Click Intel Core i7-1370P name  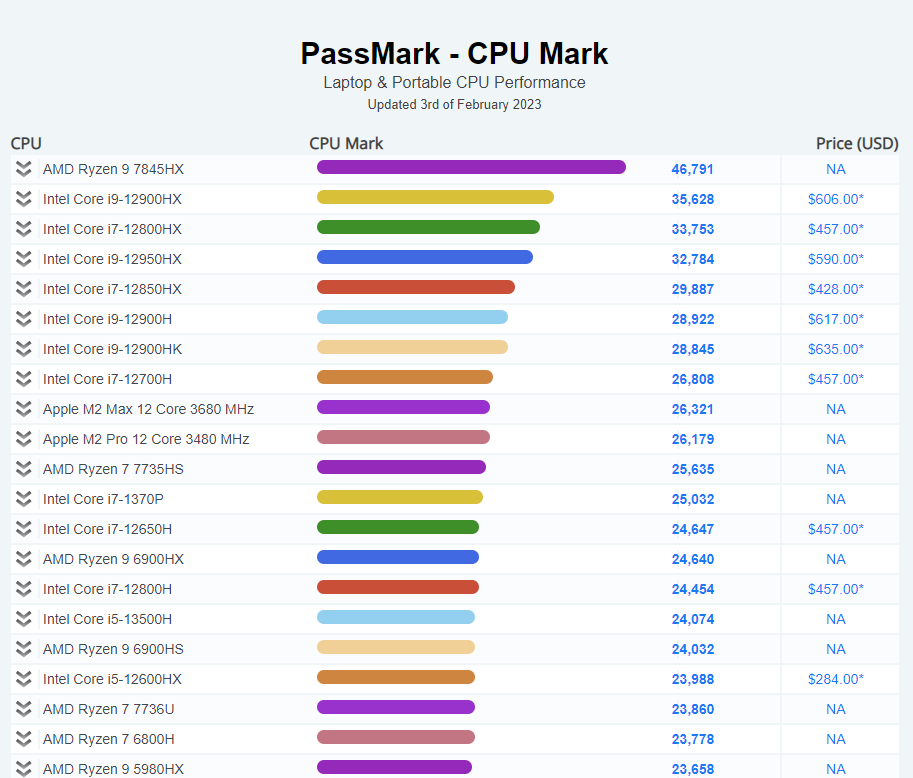pos(103,499)
